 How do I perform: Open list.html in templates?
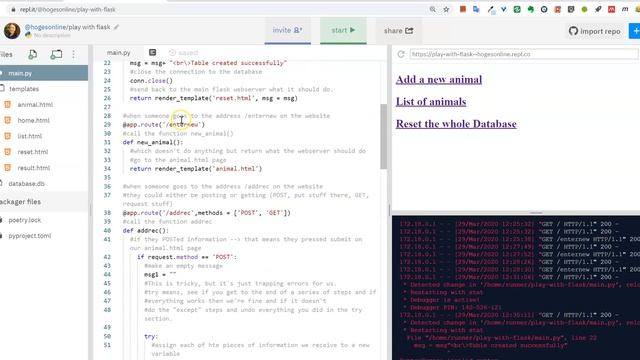tap(29, 136)
